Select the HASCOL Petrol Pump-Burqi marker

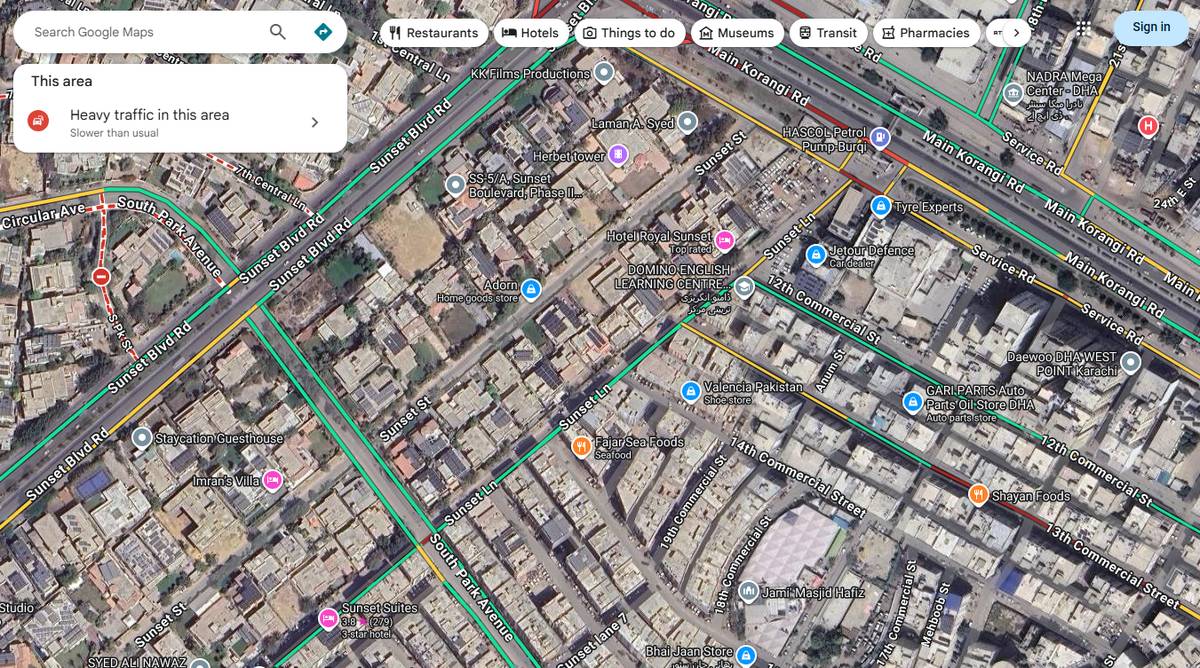point(881,135)
